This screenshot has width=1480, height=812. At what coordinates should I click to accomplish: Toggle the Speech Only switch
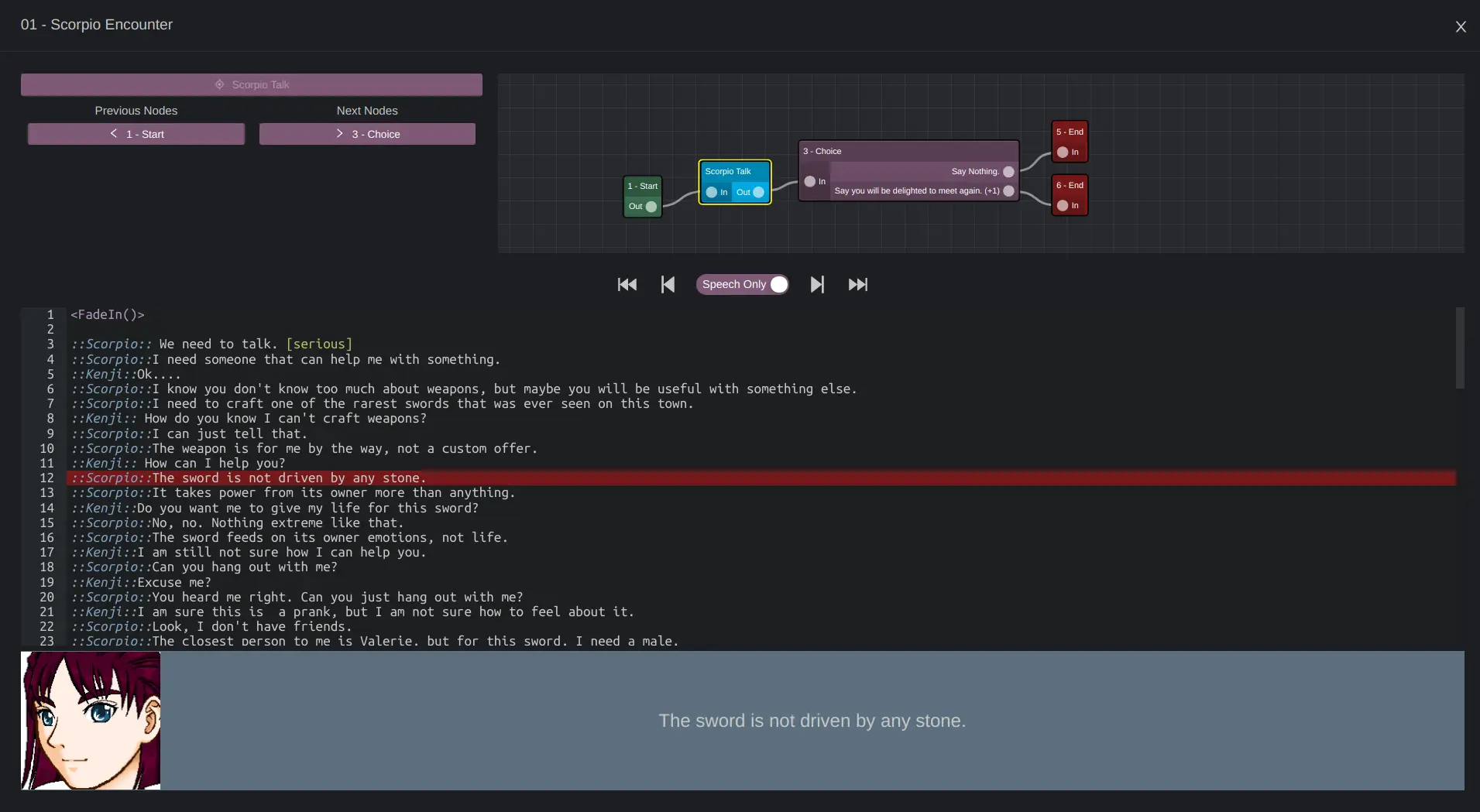pyautogui.click(x=778, y=285)
